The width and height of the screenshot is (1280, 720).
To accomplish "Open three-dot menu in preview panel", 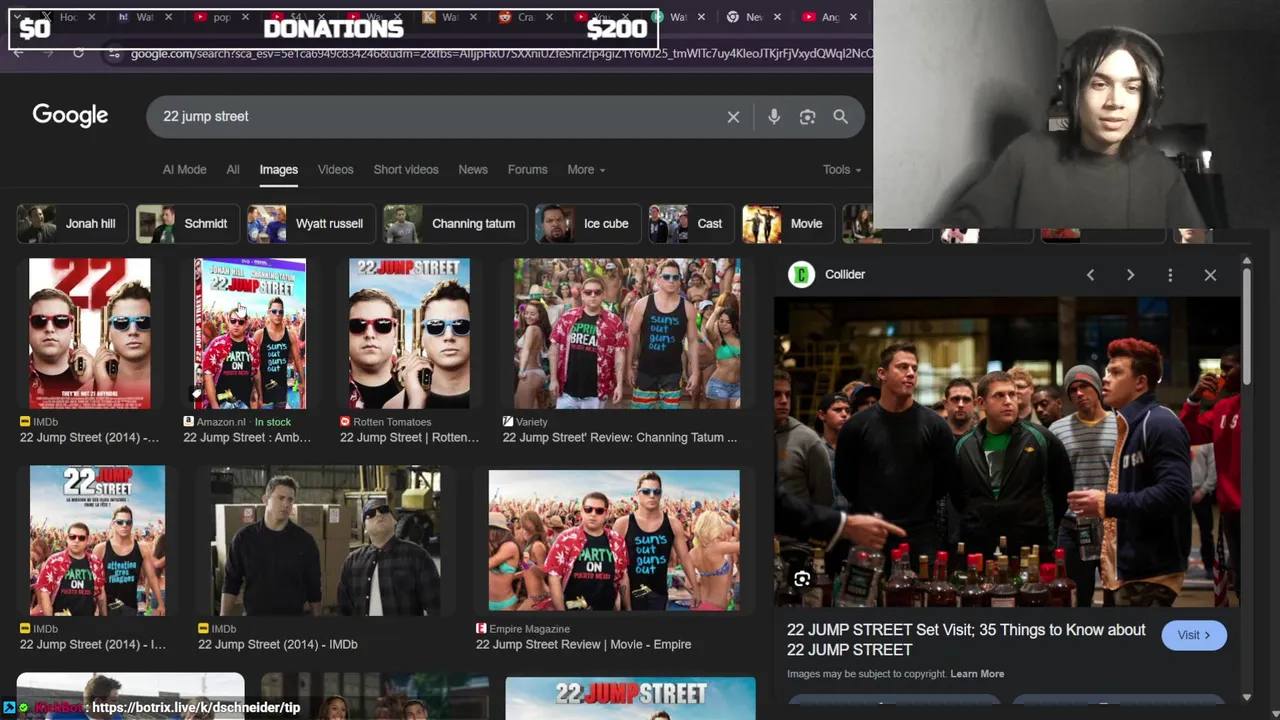I will (x=1170, y=275).
